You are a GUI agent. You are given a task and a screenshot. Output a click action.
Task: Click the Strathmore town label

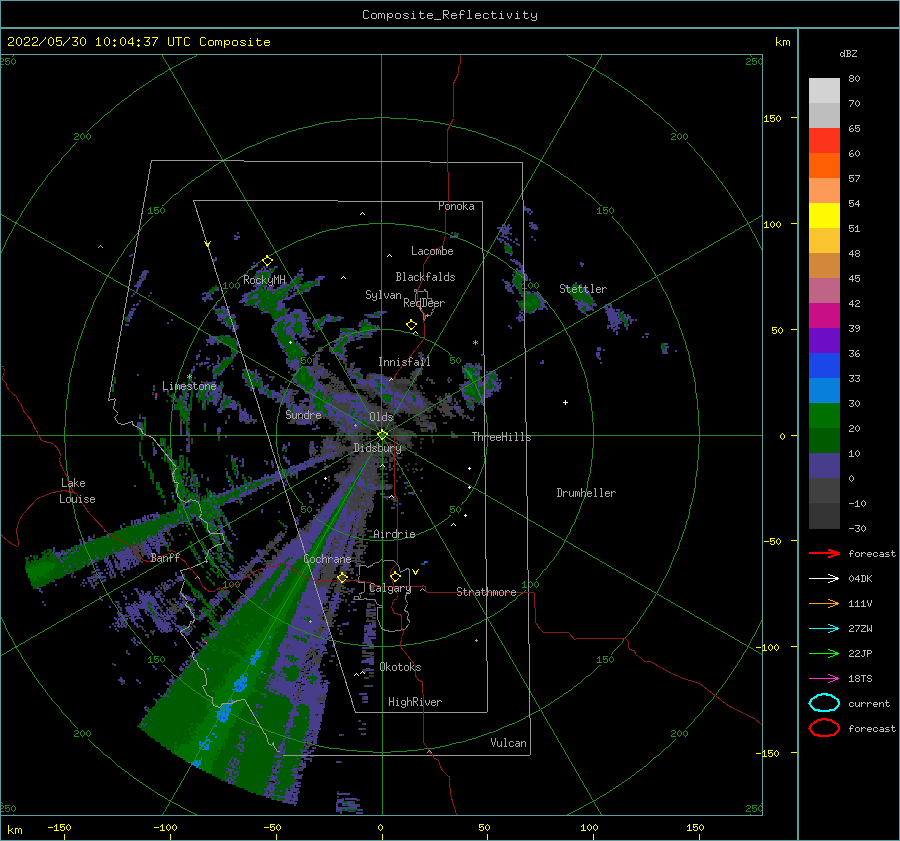[486, 592]
